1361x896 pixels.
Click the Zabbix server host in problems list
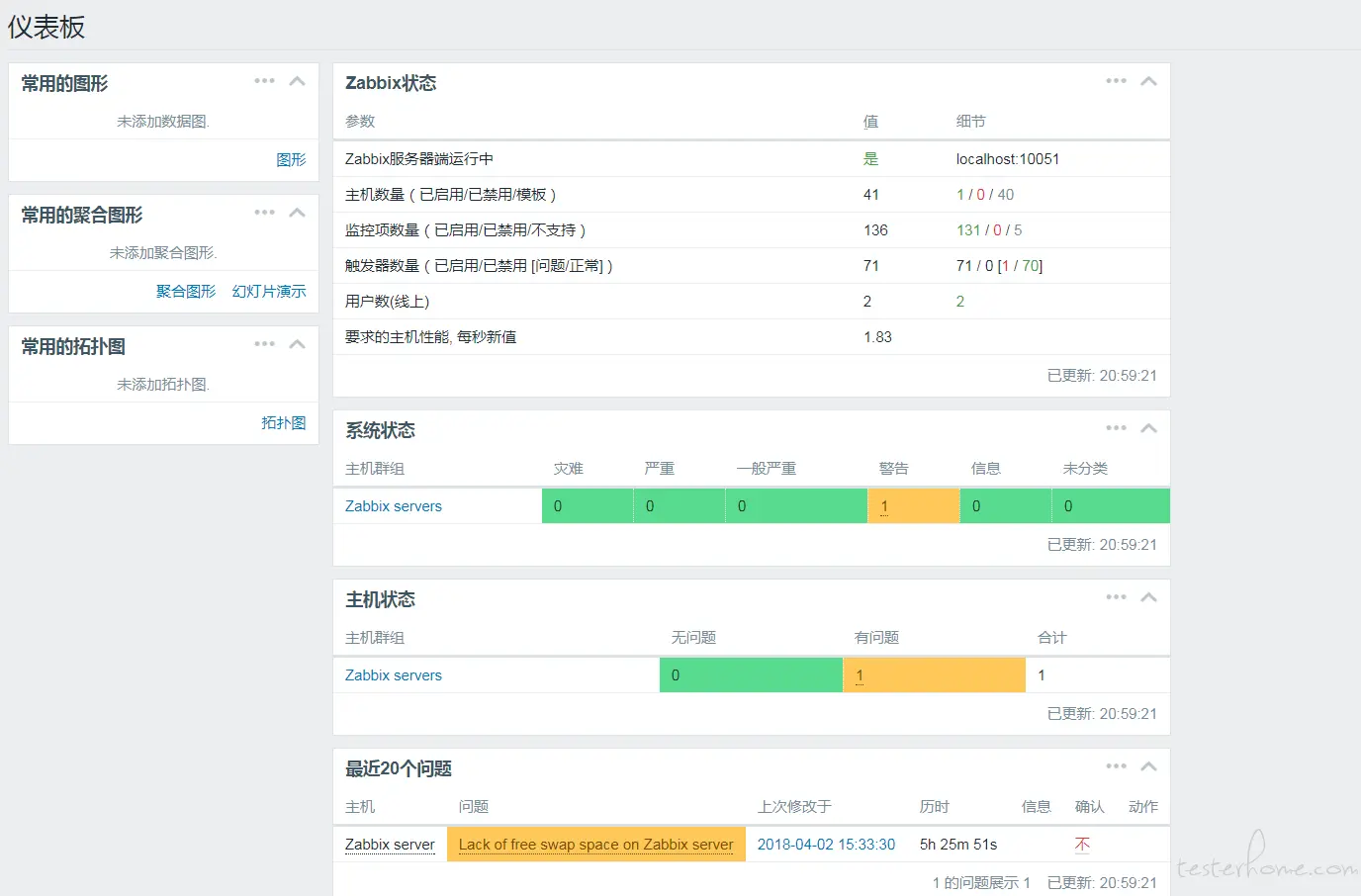tap(390, 845)
